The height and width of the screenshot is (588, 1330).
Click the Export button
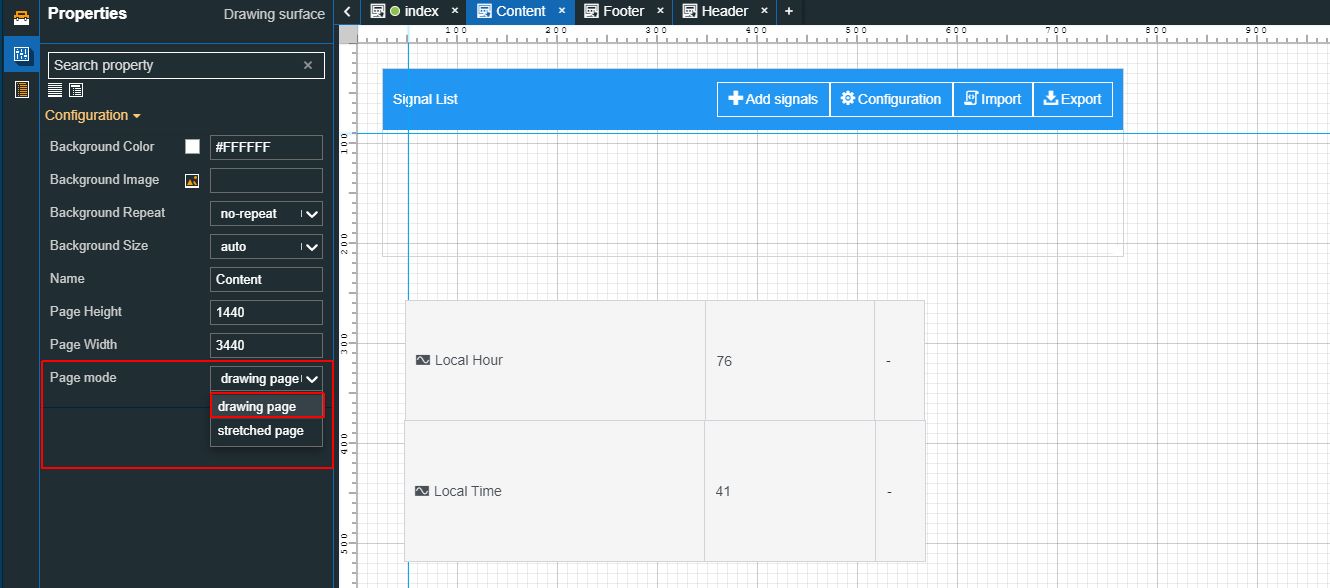pyautogui.click(x=1072, y=99)
